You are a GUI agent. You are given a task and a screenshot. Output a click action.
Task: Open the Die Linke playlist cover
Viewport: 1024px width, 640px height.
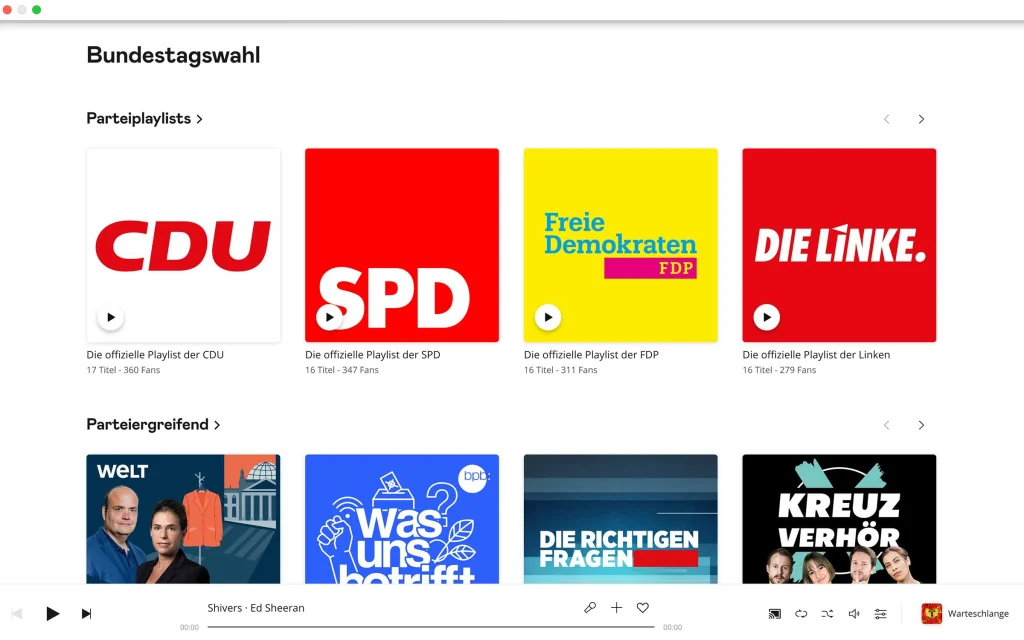tap(839, 245)
